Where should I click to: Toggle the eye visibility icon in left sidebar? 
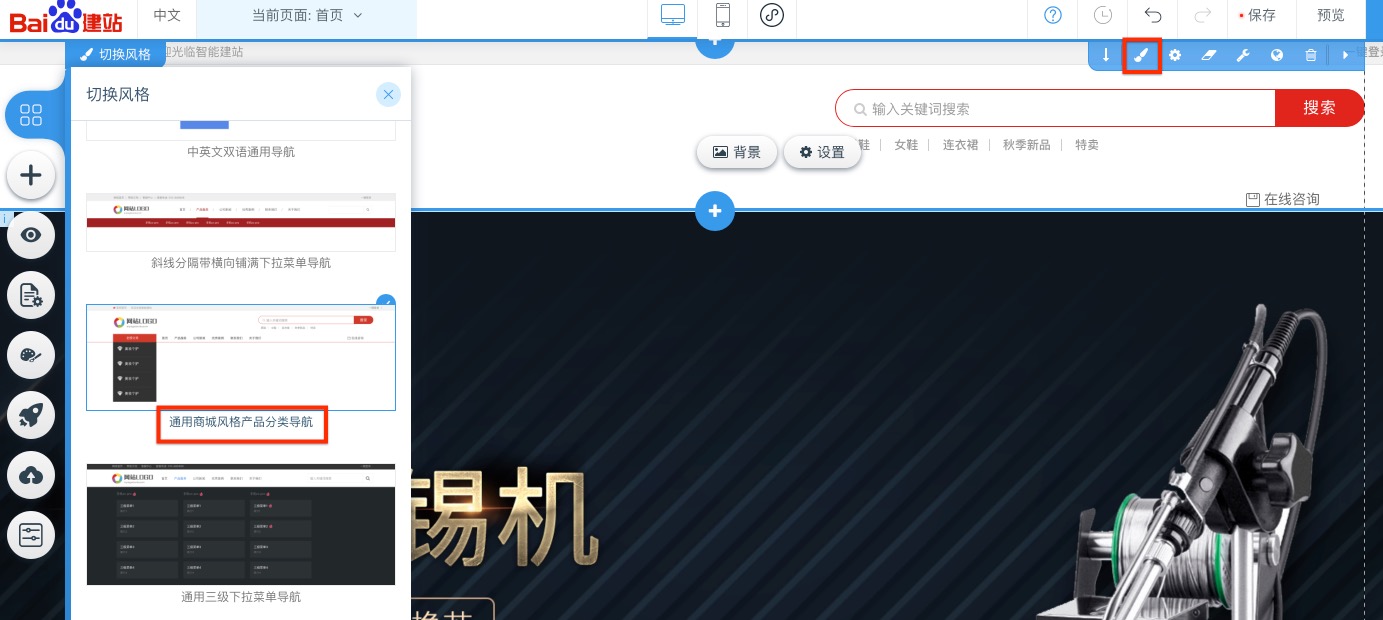(31, 235)
